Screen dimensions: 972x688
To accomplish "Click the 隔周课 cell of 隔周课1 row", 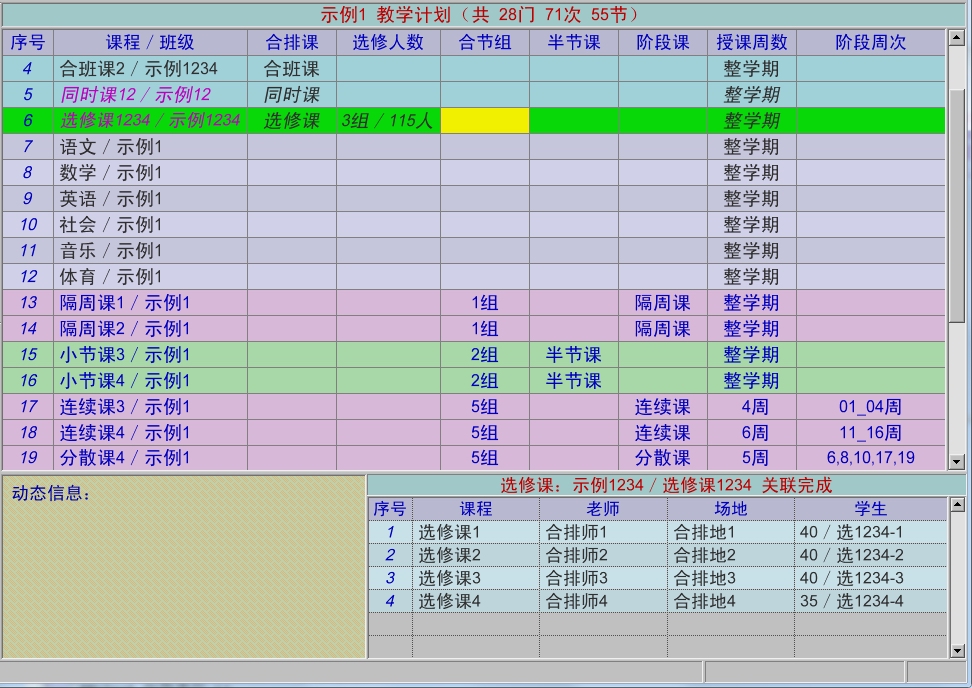I will pyautogui.click(x=663, y=302).
